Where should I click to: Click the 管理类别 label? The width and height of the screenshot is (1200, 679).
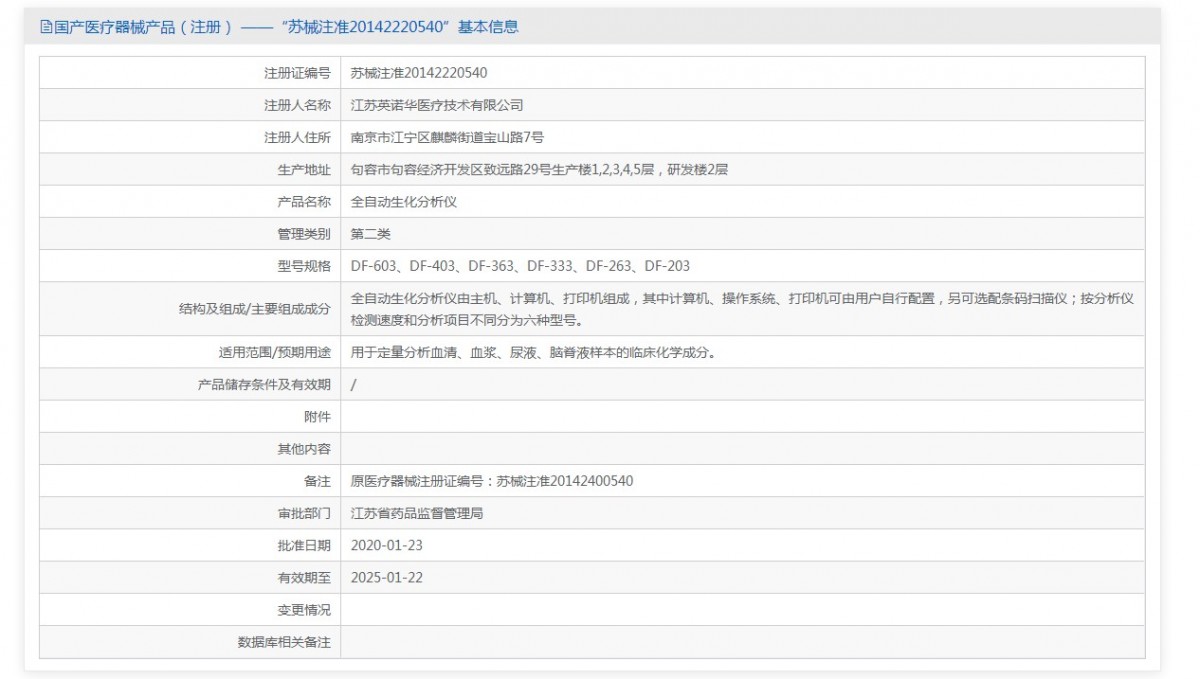(304, 234)
